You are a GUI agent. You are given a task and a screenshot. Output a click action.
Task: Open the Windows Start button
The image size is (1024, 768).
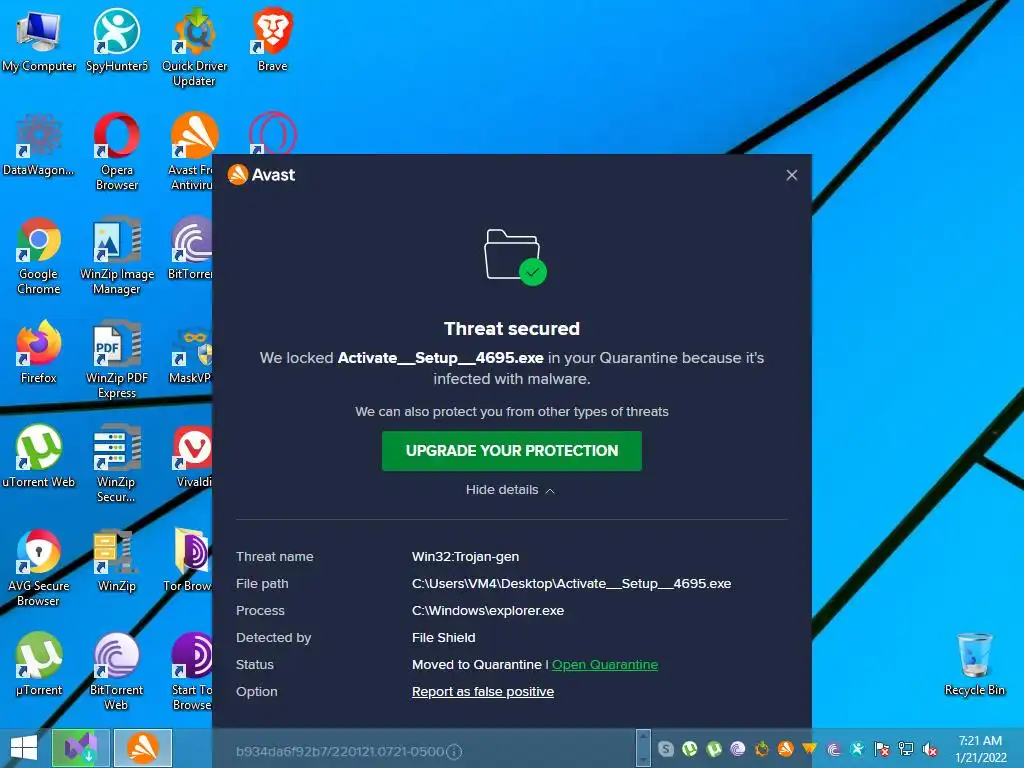pos(24,748)
